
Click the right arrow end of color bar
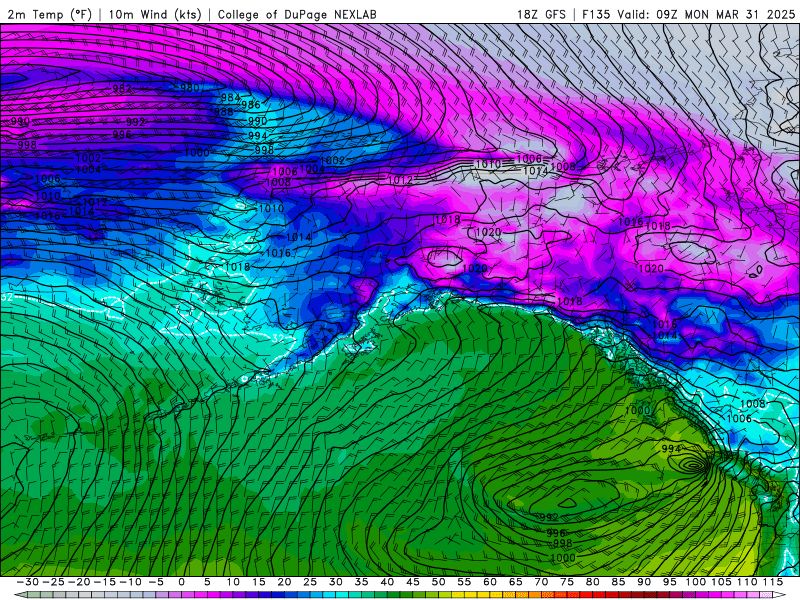click(780, 595)
